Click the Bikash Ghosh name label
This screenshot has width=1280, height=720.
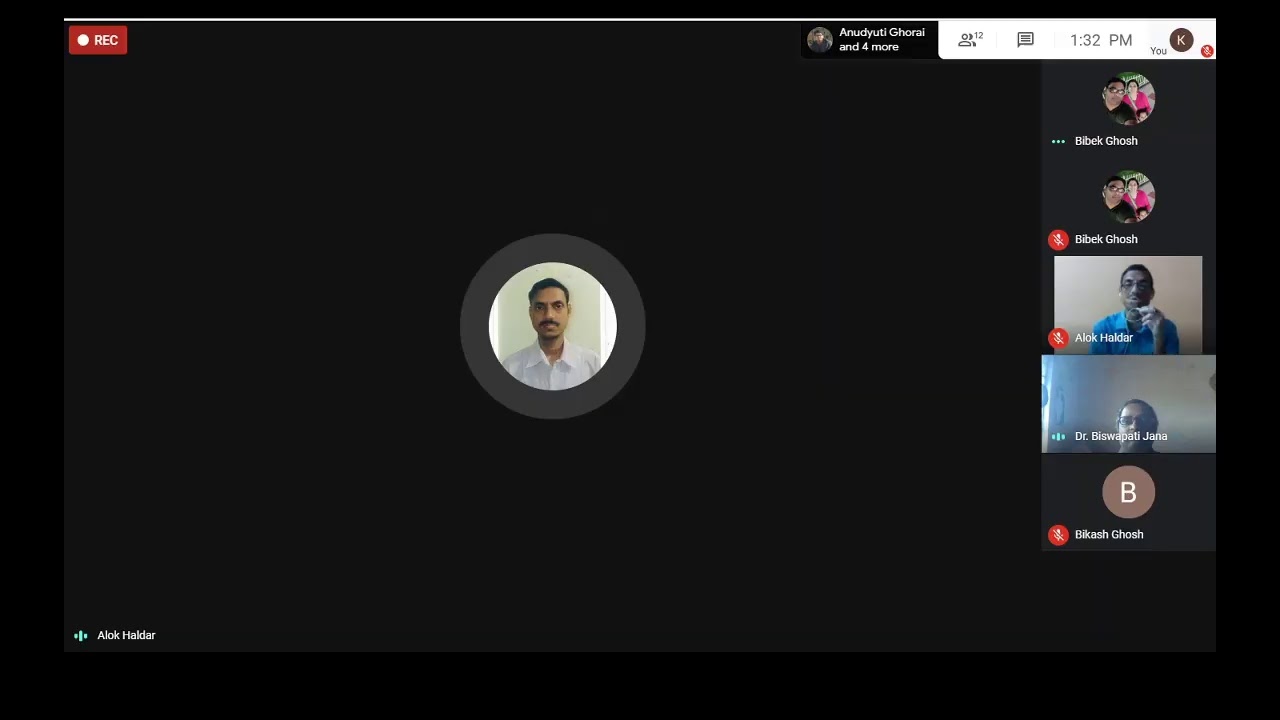click(1109, 535)
